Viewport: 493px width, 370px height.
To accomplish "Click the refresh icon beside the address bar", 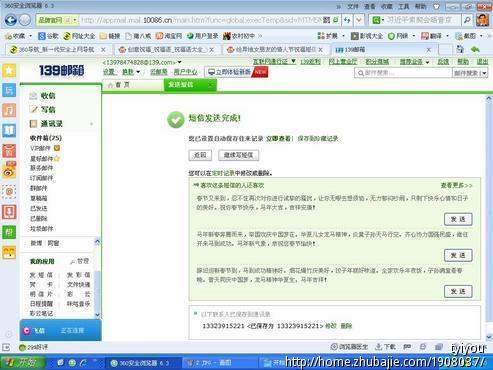I will coord(347,20).
